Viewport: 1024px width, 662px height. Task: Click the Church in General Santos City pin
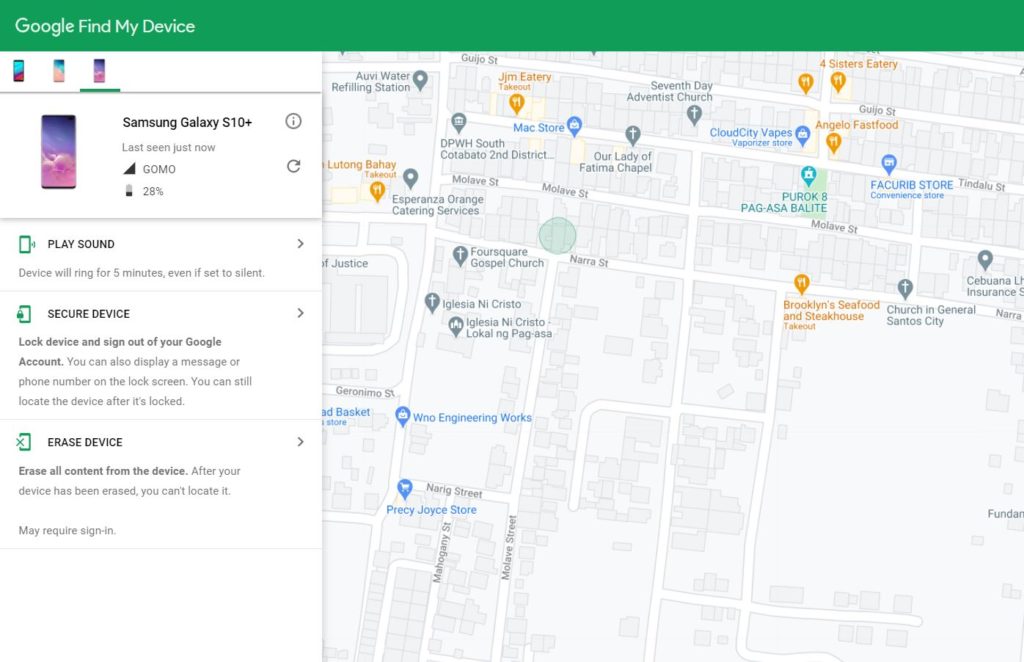[x=904, y=288]
